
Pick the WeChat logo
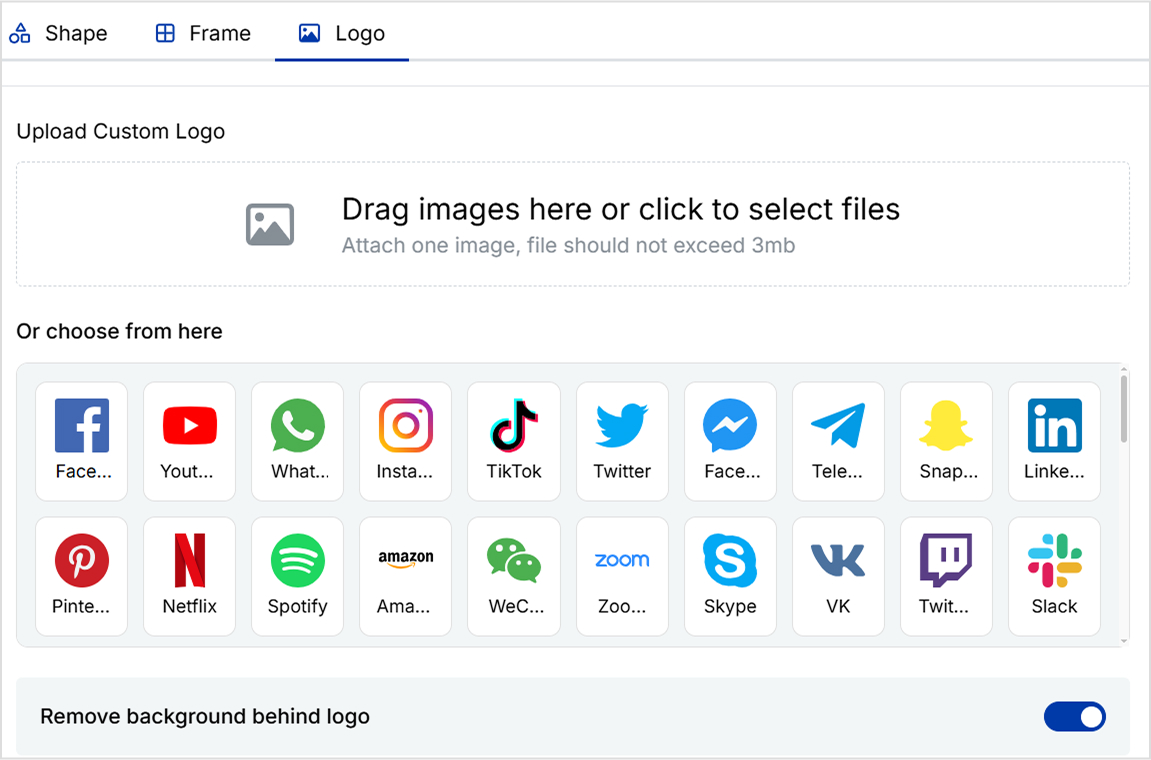[514, 576]
